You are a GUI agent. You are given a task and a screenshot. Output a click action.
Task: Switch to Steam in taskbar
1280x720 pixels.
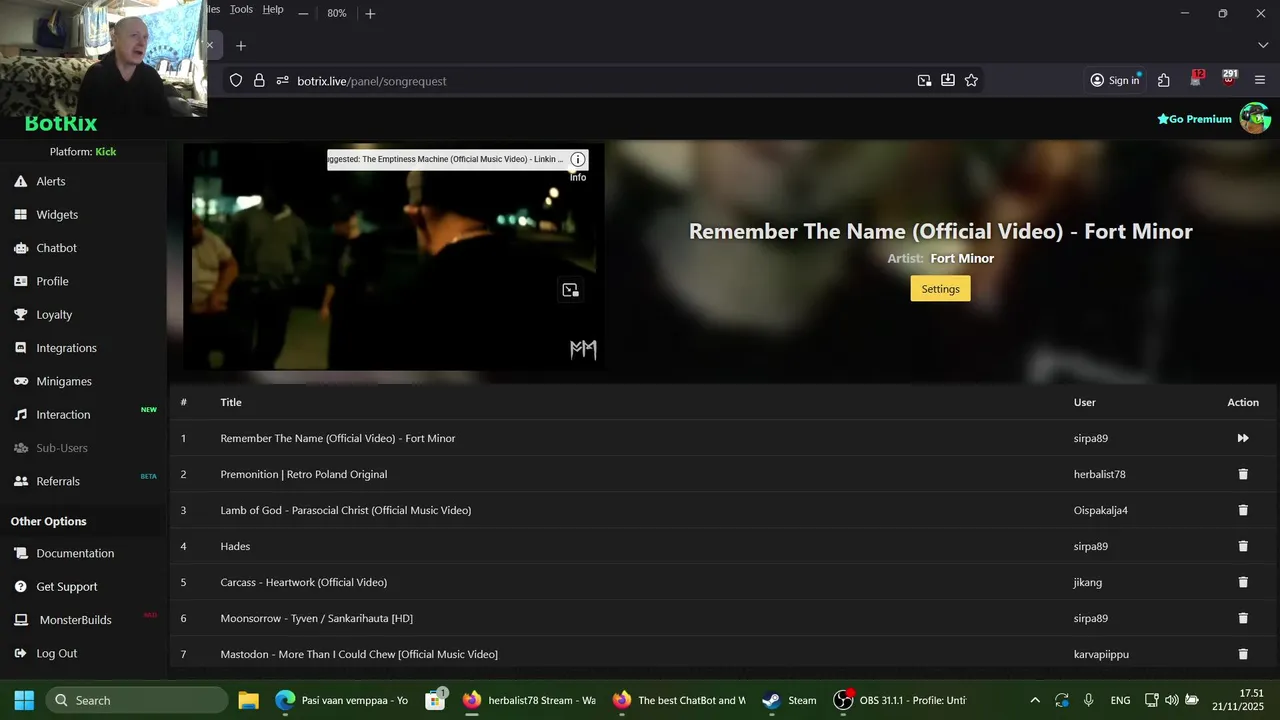pyautogui.click(x=789, y=700)
